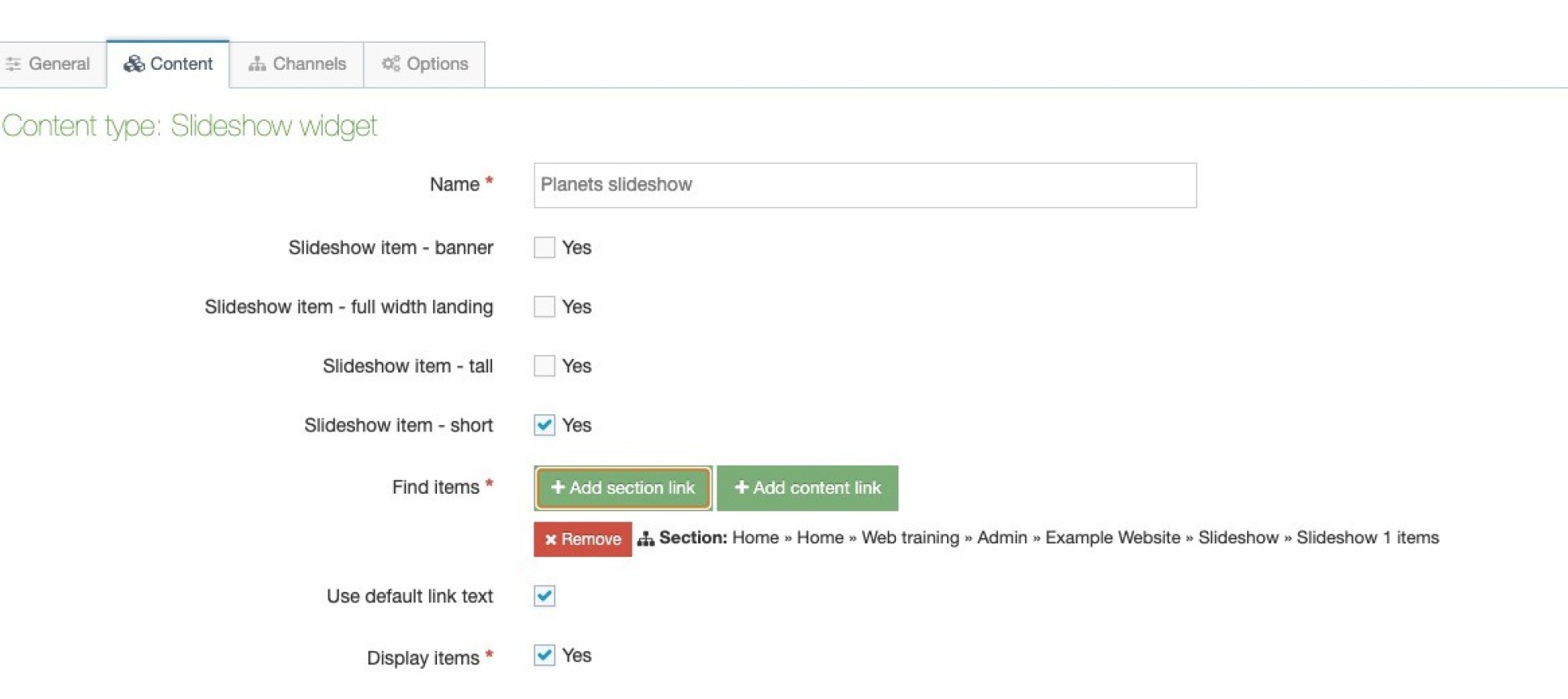Click the plus icon on Add content link
Screen dimensions: 1568x699
pos(741,487)
